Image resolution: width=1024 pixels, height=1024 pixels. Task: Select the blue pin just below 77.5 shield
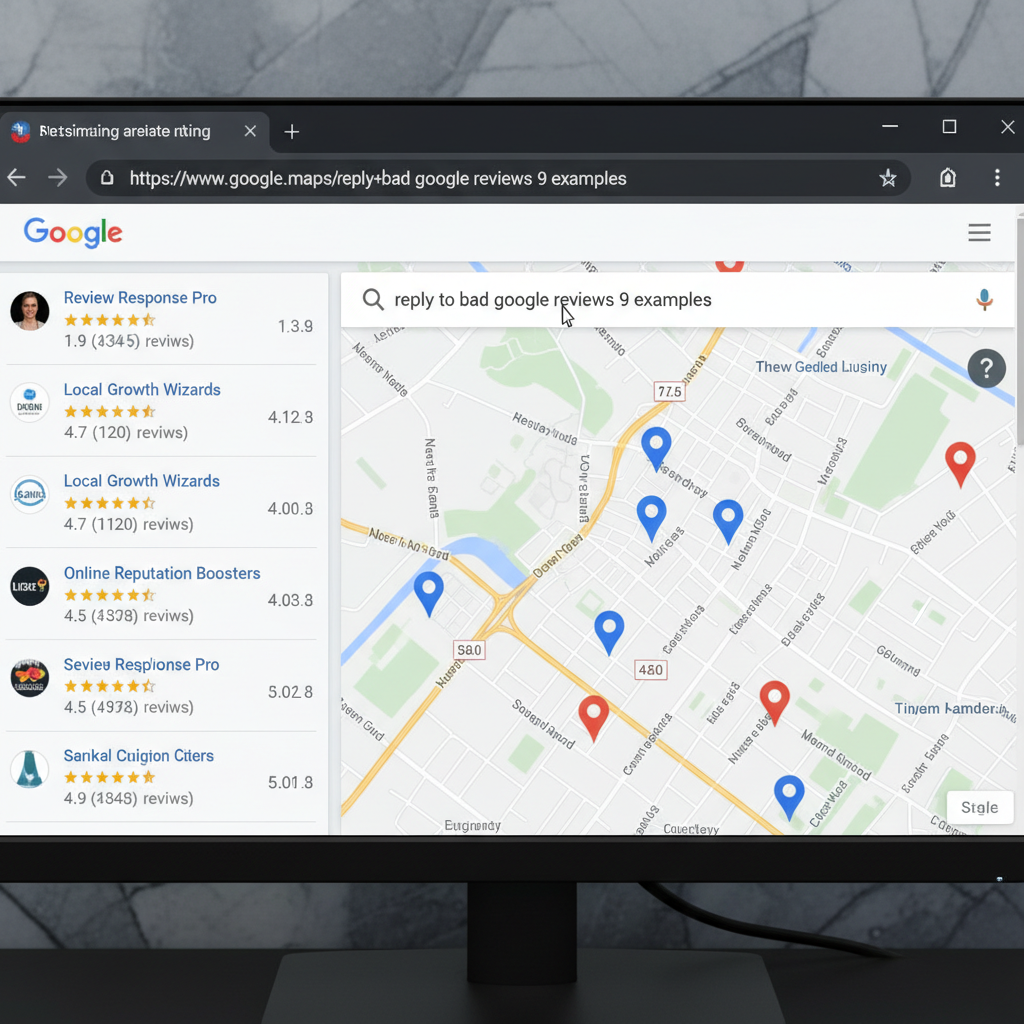click(x=656, y=448)
